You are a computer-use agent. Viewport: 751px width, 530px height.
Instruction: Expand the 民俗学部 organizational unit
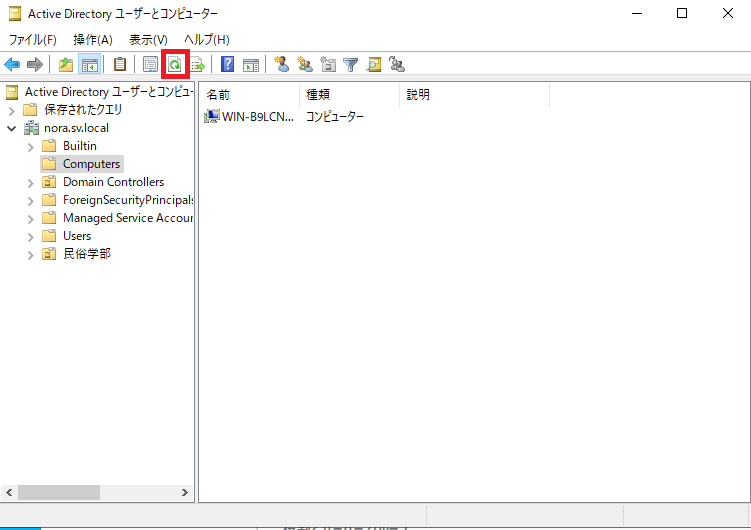coord(31,255)
